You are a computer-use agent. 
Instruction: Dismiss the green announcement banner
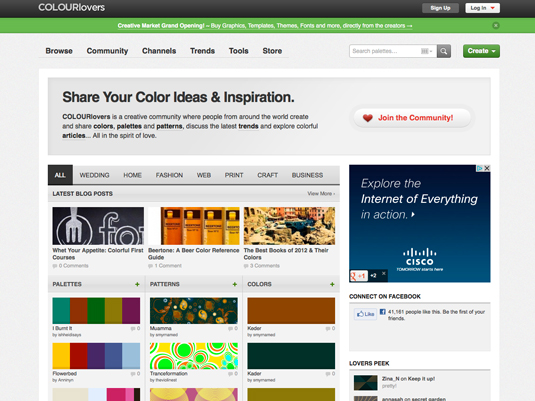click(496, 26)
